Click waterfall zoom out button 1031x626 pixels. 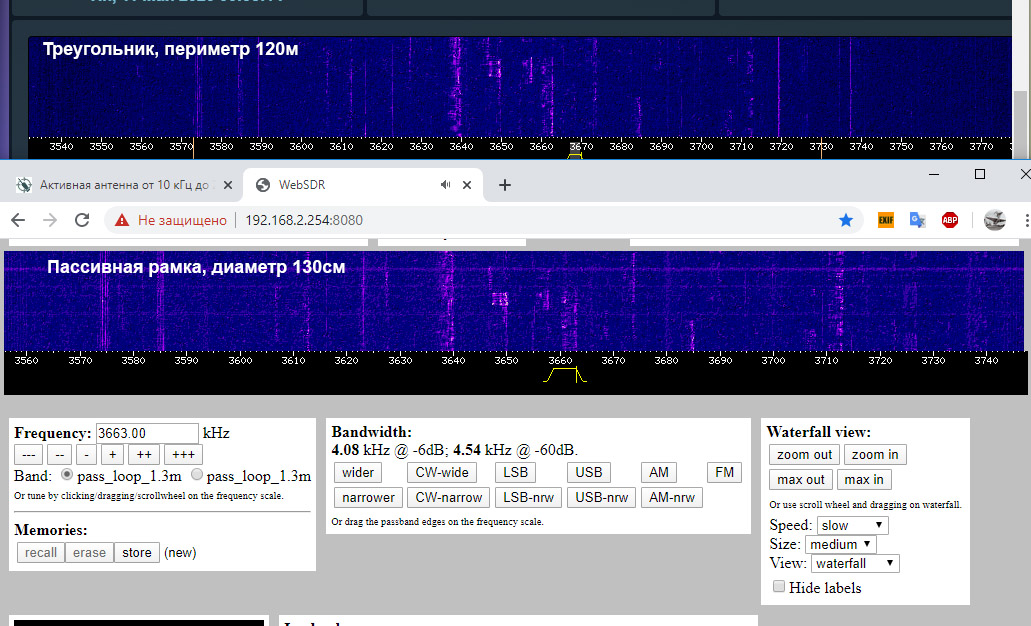click(804, 455)
